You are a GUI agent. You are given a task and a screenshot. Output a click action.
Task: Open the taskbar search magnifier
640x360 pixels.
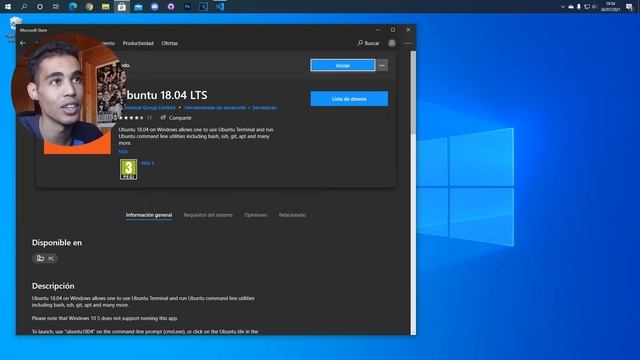24,7
